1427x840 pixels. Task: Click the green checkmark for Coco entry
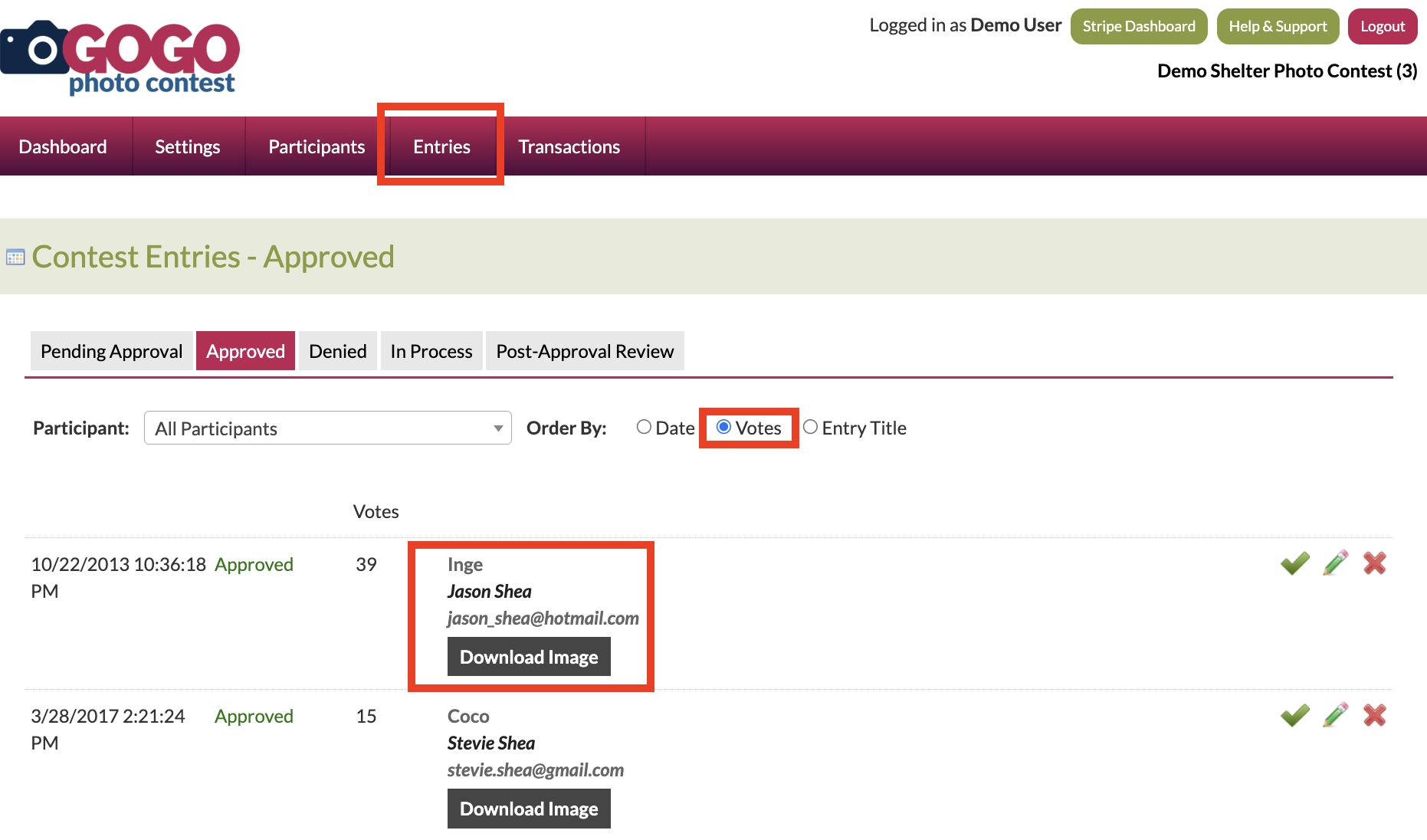[1294, 715]
